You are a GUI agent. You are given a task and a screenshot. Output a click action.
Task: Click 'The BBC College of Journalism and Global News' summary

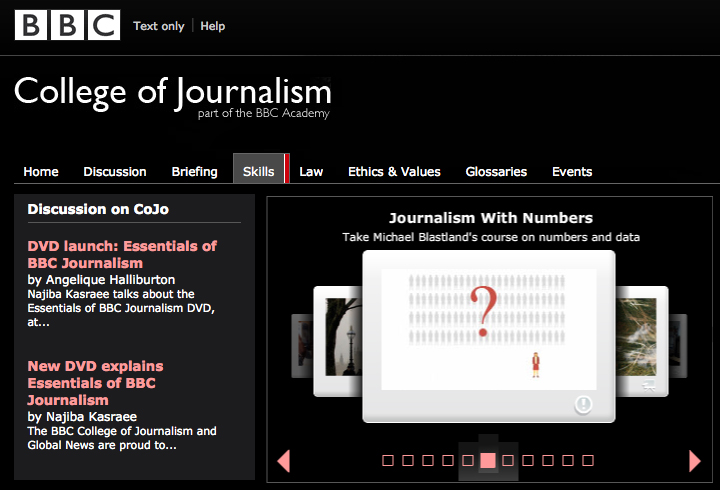[122, 438]
